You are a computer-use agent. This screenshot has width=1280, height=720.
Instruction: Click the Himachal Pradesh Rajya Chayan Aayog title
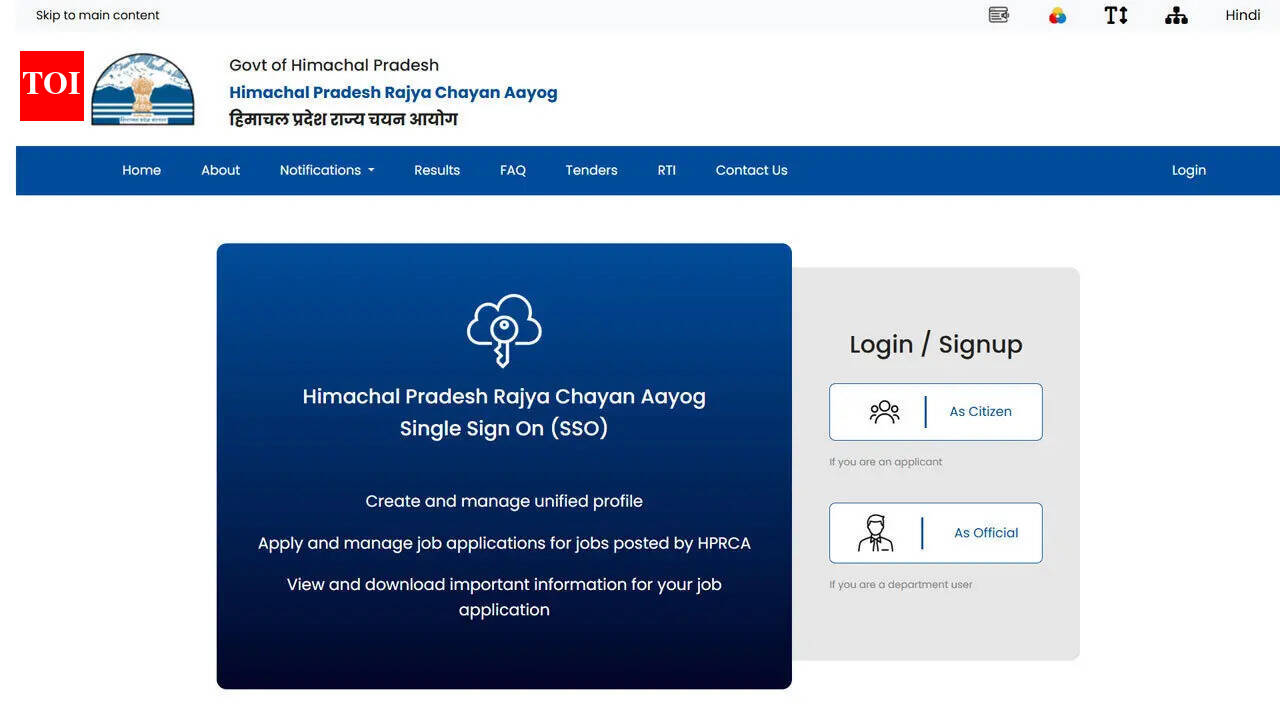(x=394, y=93)
